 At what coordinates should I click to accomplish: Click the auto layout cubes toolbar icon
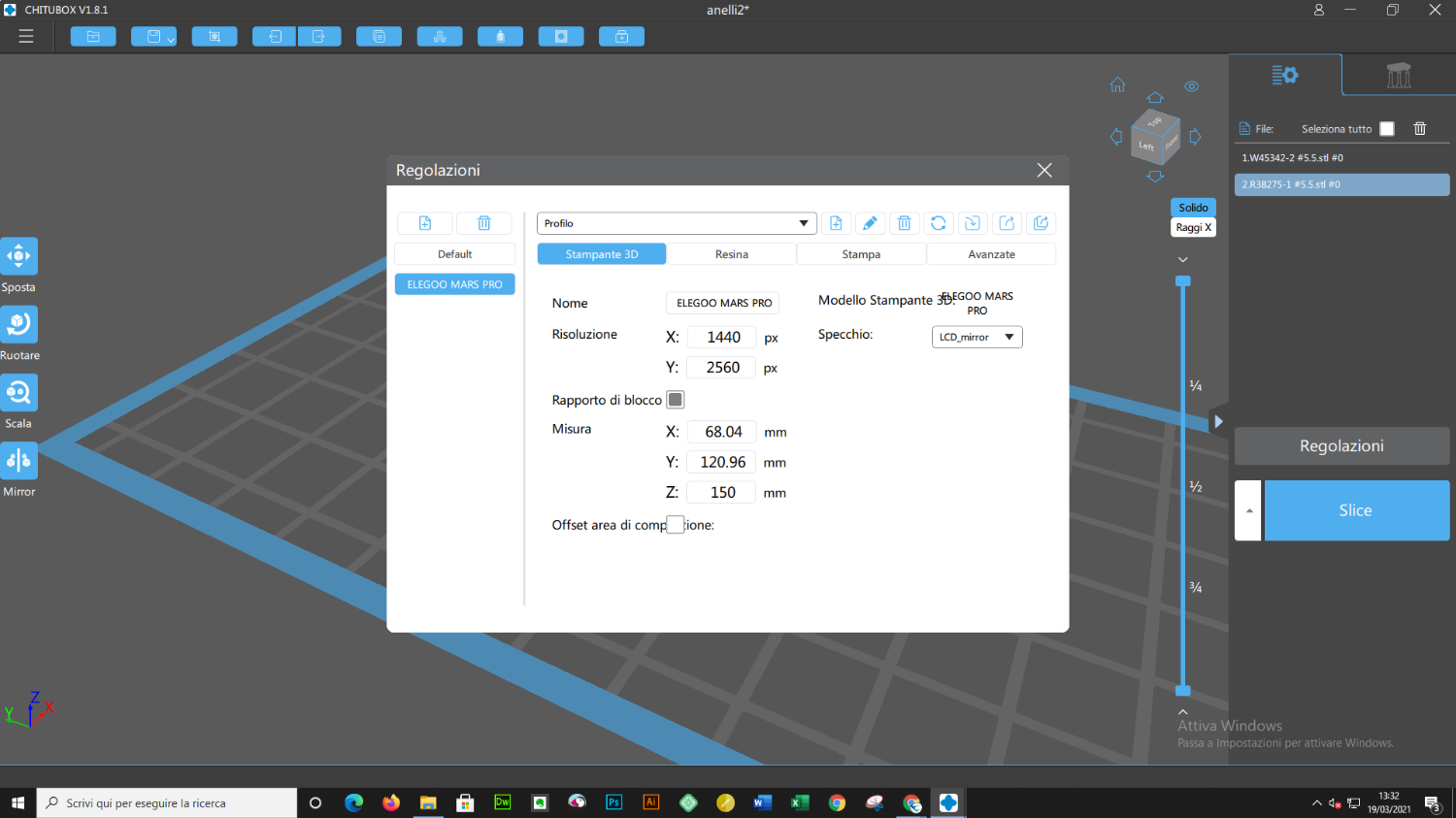coord(440,37)
